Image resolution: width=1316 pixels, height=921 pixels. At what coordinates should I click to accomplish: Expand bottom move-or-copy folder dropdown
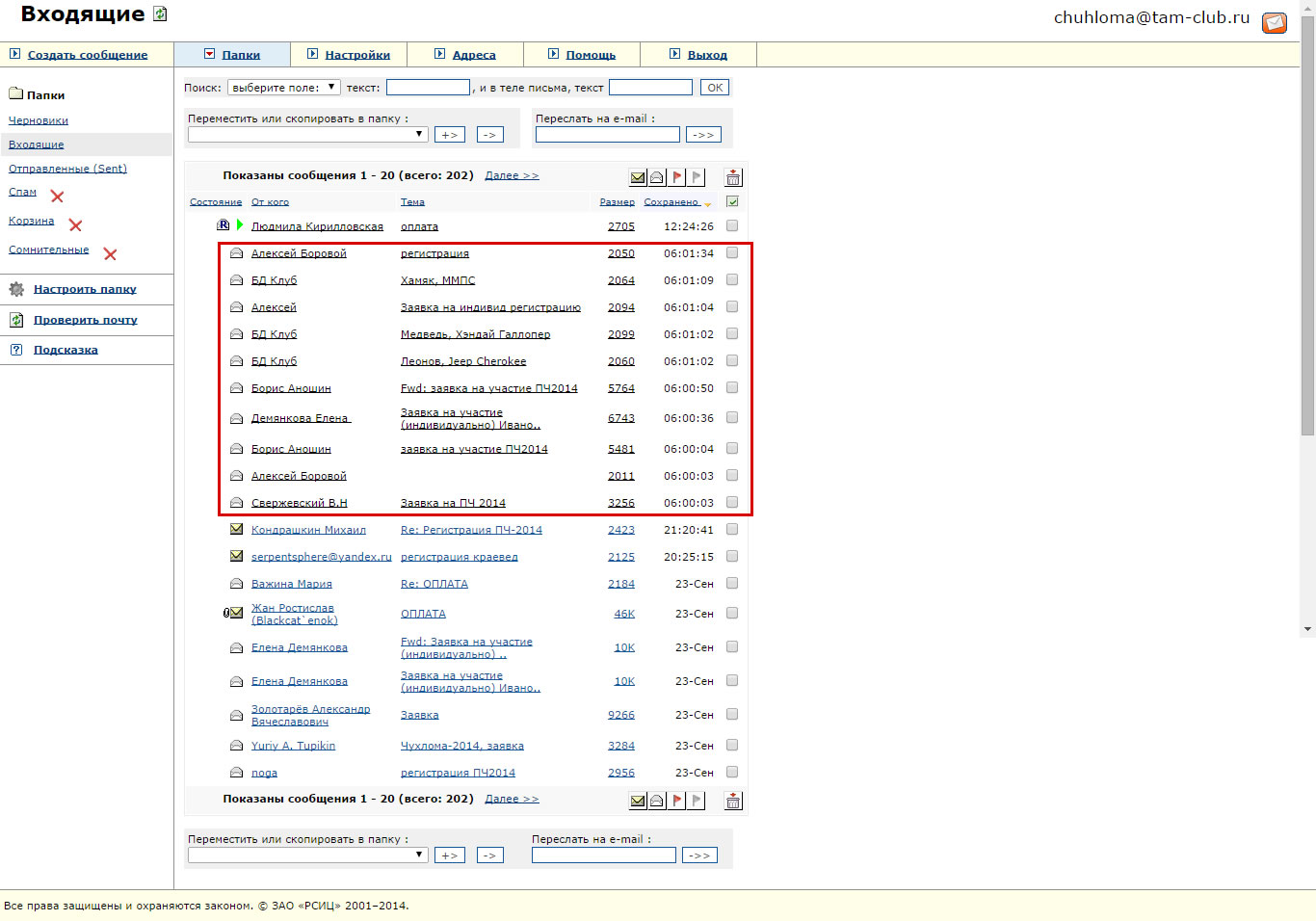307,855
